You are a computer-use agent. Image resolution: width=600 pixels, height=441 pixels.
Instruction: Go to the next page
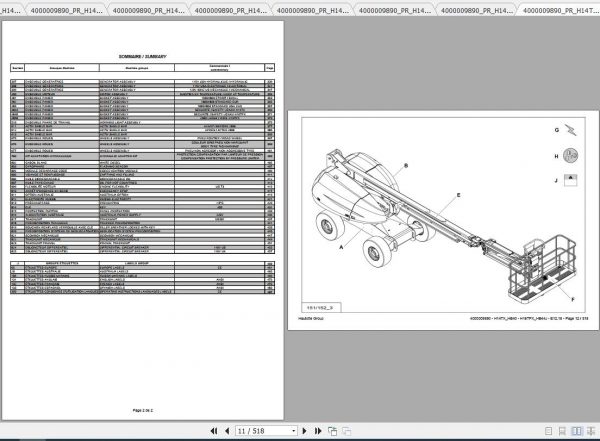click(305, 431)
